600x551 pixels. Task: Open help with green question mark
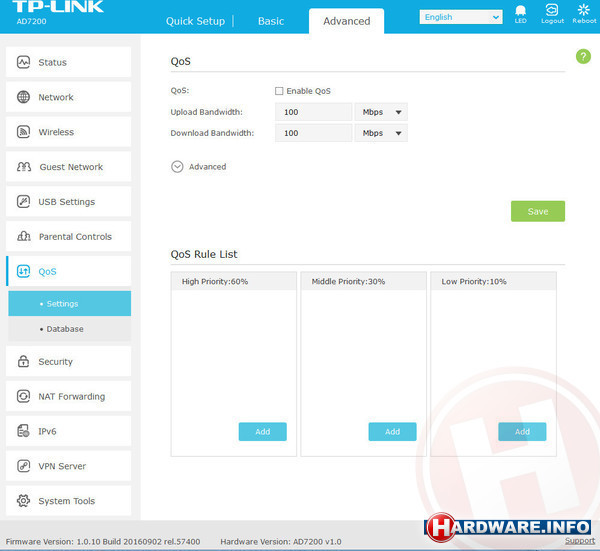[x=583, y=57]
